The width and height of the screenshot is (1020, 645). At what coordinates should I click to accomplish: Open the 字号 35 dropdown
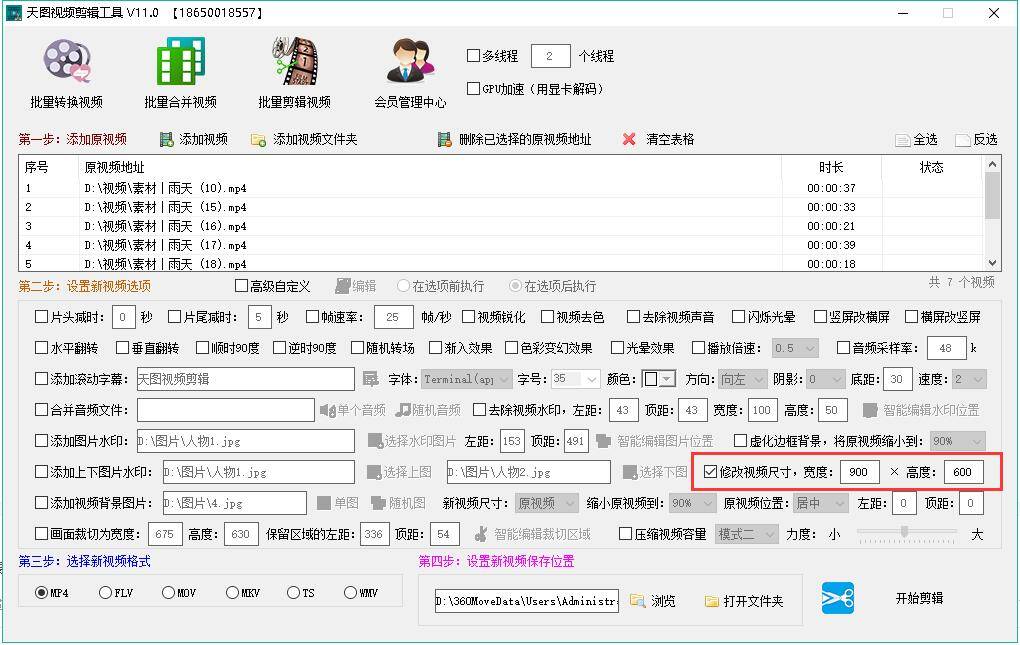coord(576,379)
